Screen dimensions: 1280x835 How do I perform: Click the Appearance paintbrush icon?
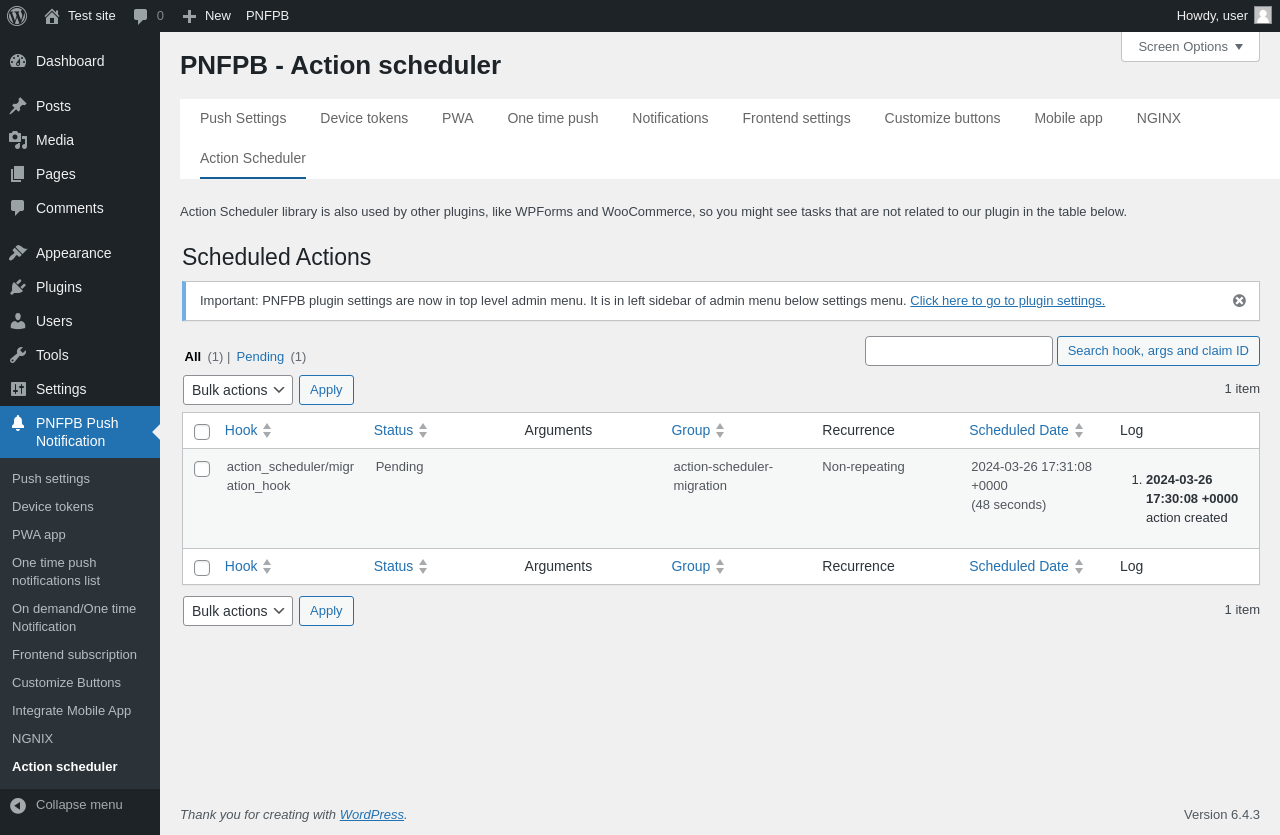pos(18,253)
